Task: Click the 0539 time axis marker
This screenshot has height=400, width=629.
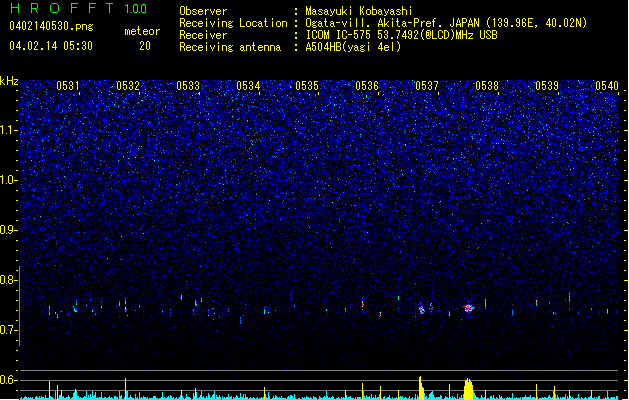Action: coord(547,86)
